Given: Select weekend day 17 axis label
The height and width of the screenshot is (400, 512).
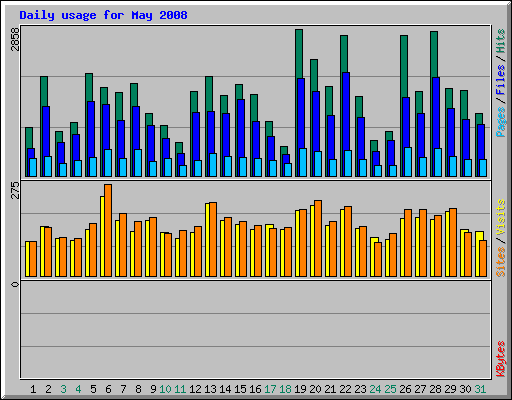Looking at the screenshot, I should (x=270, y=389).
